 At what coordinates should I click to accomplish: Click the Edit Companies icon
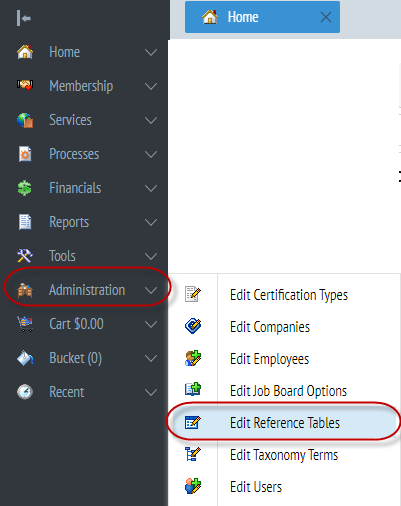click(x=193, y=326)
